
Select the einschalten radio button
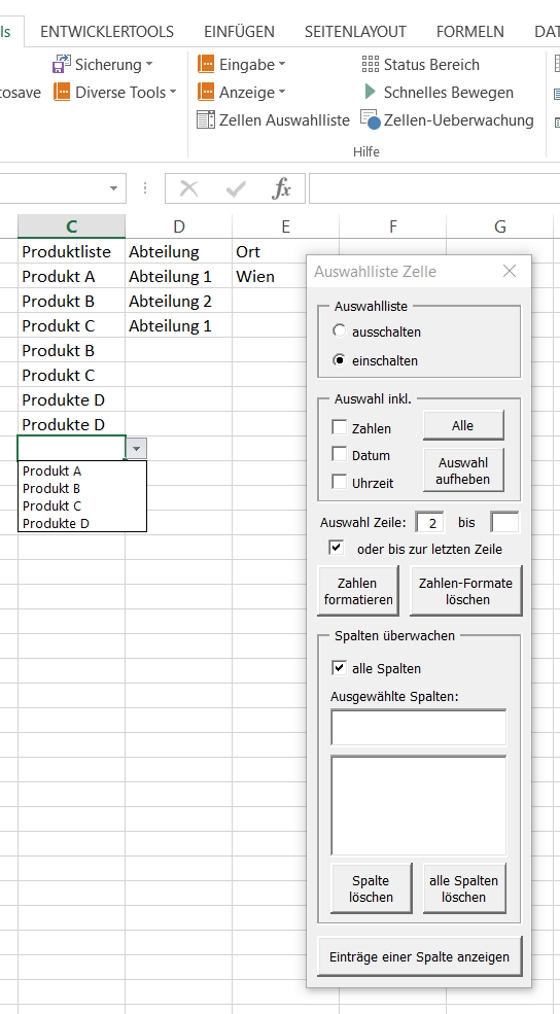pos(339,360)
